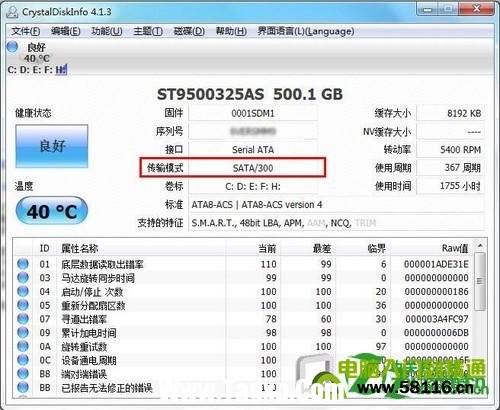Select the C: D: E: F: H: drive tab
Image resolution: width=500 pixels, height=410 pixels.
(37, 70)
